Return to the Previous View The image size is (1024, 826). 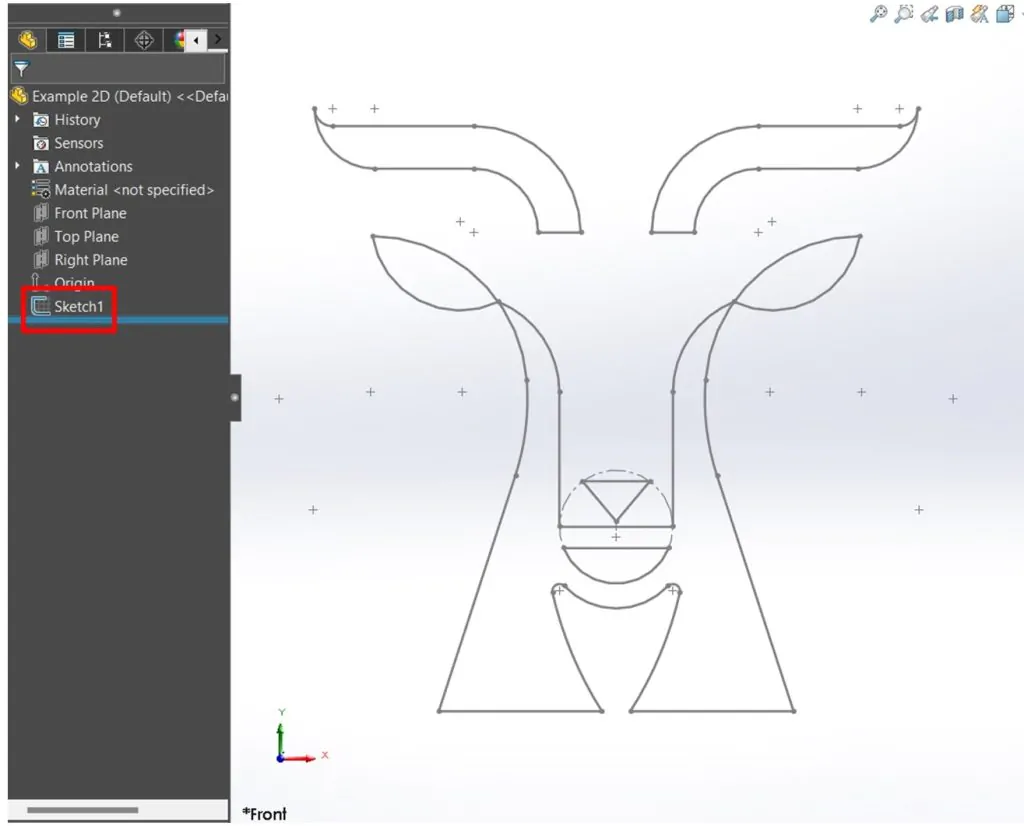[x=929, y=14]
